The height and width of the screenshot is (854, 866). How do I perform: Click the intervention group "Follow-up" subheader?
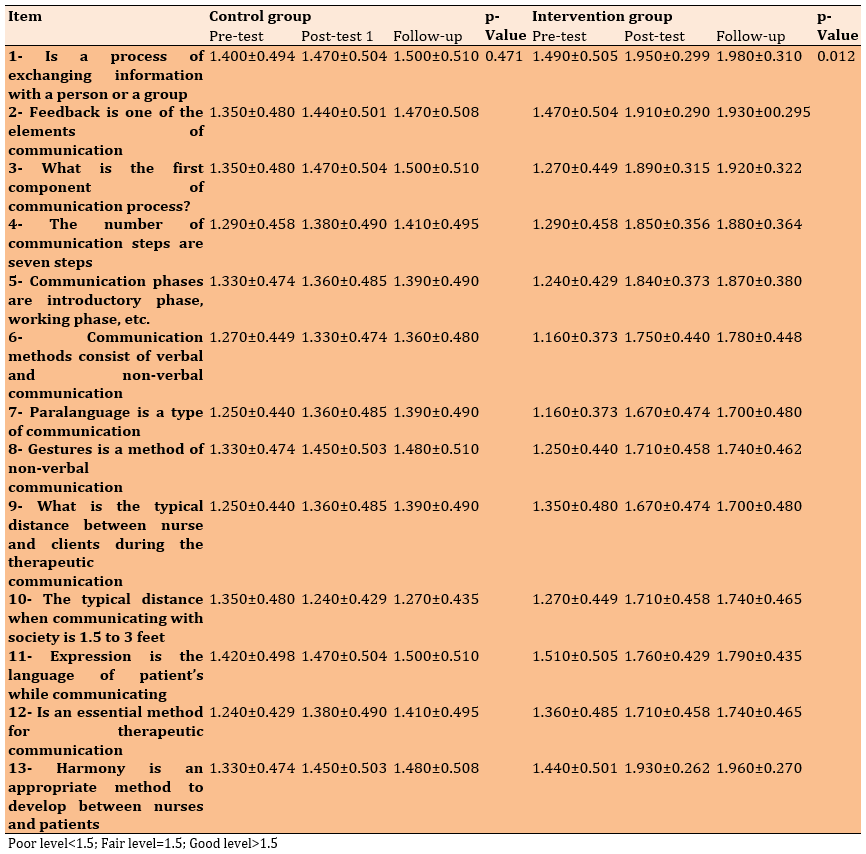(750, 37)
